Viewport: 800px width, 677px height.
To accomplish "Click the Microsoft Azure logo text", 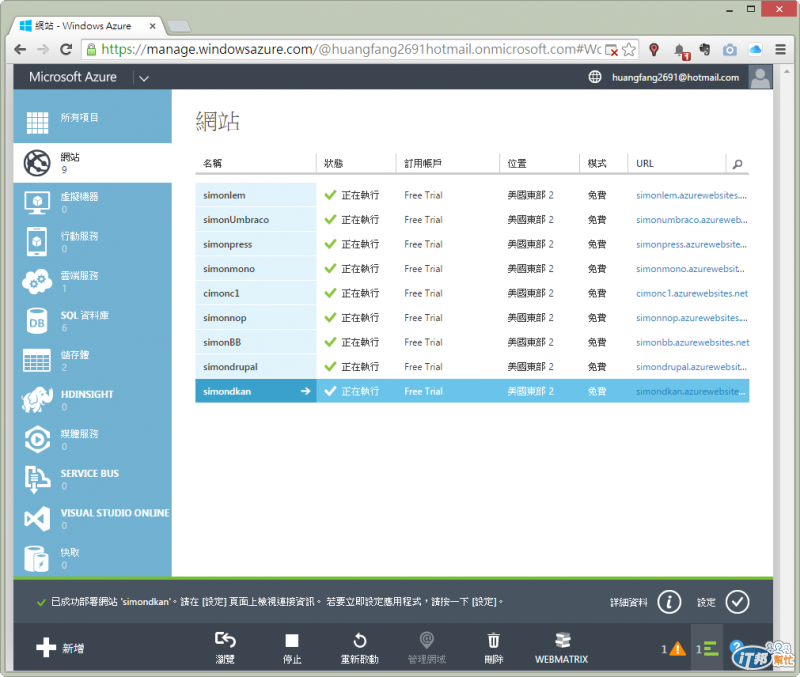I will click(x=72, y=77).
